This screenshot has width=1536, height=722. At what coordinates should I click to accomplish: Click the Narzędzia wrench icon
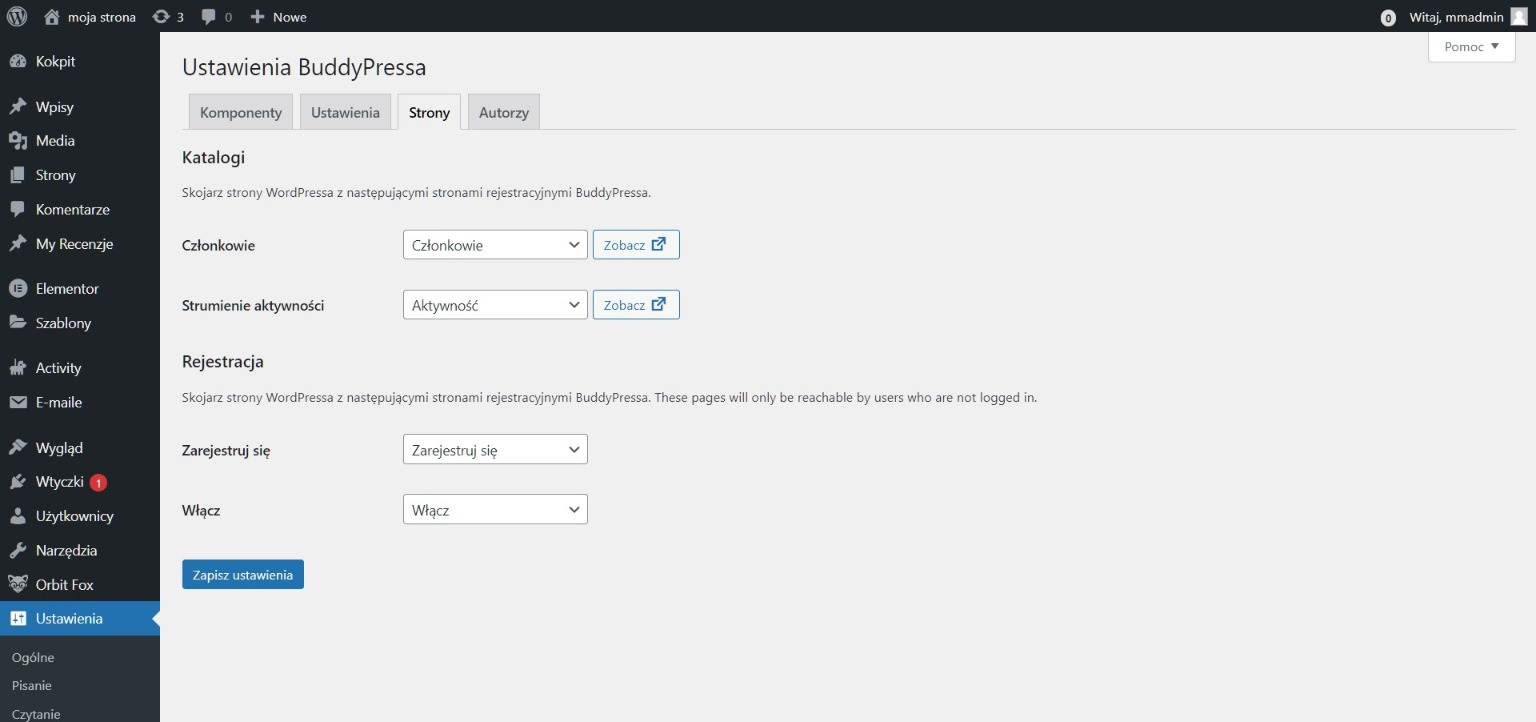(x=17, y=550)
